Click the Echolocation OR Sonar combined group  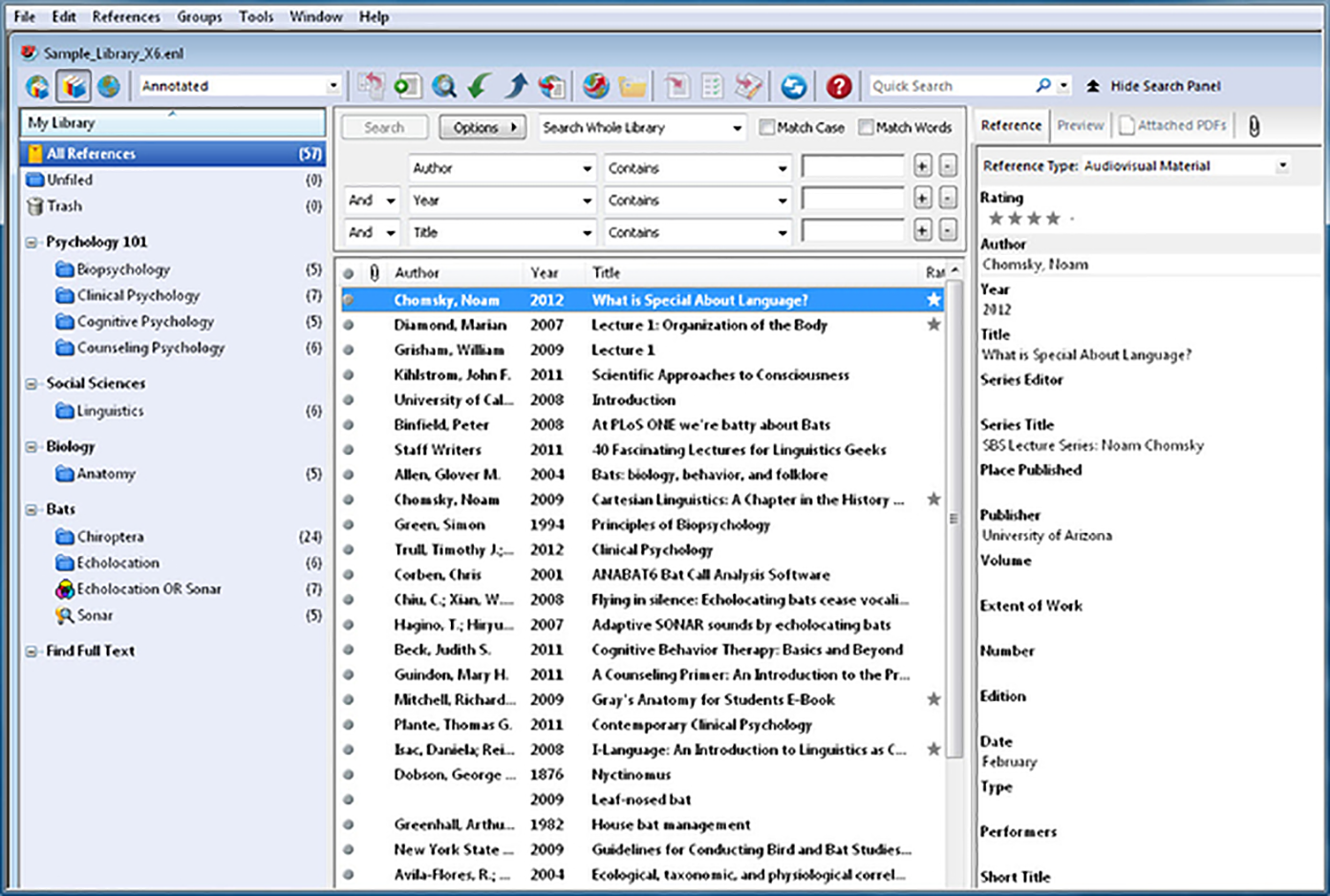(x=148, y=589)
